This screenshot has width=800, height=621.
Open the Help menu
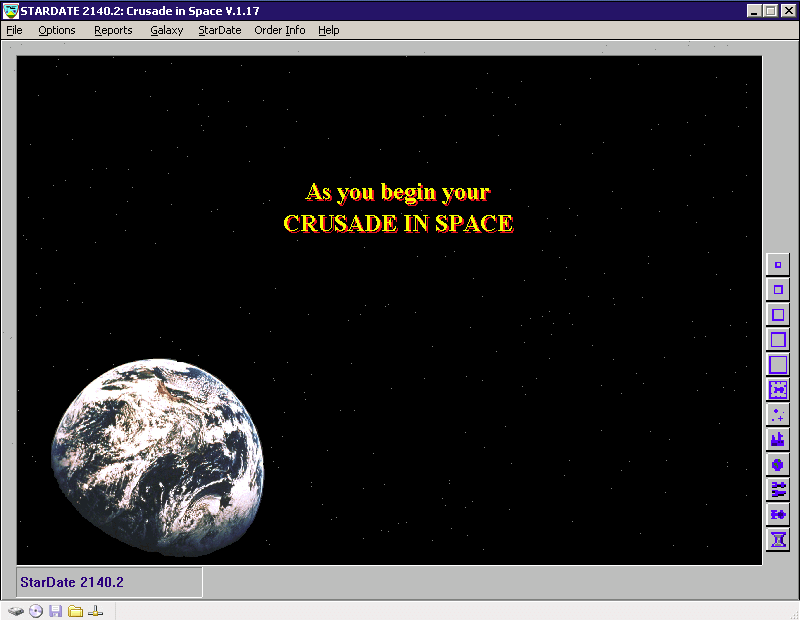click(329, 30)
